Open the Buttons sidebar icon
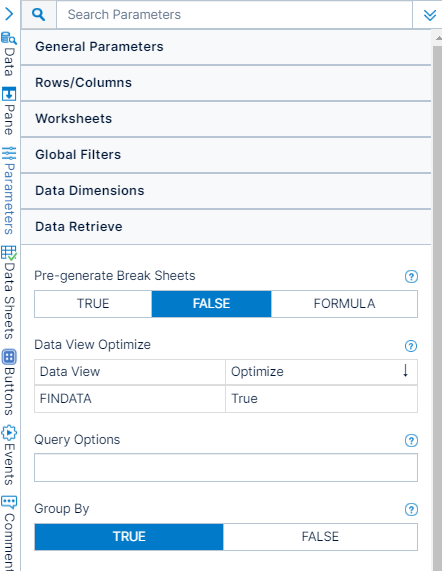Viewport: 442px width, 571px height. [9, 357]
